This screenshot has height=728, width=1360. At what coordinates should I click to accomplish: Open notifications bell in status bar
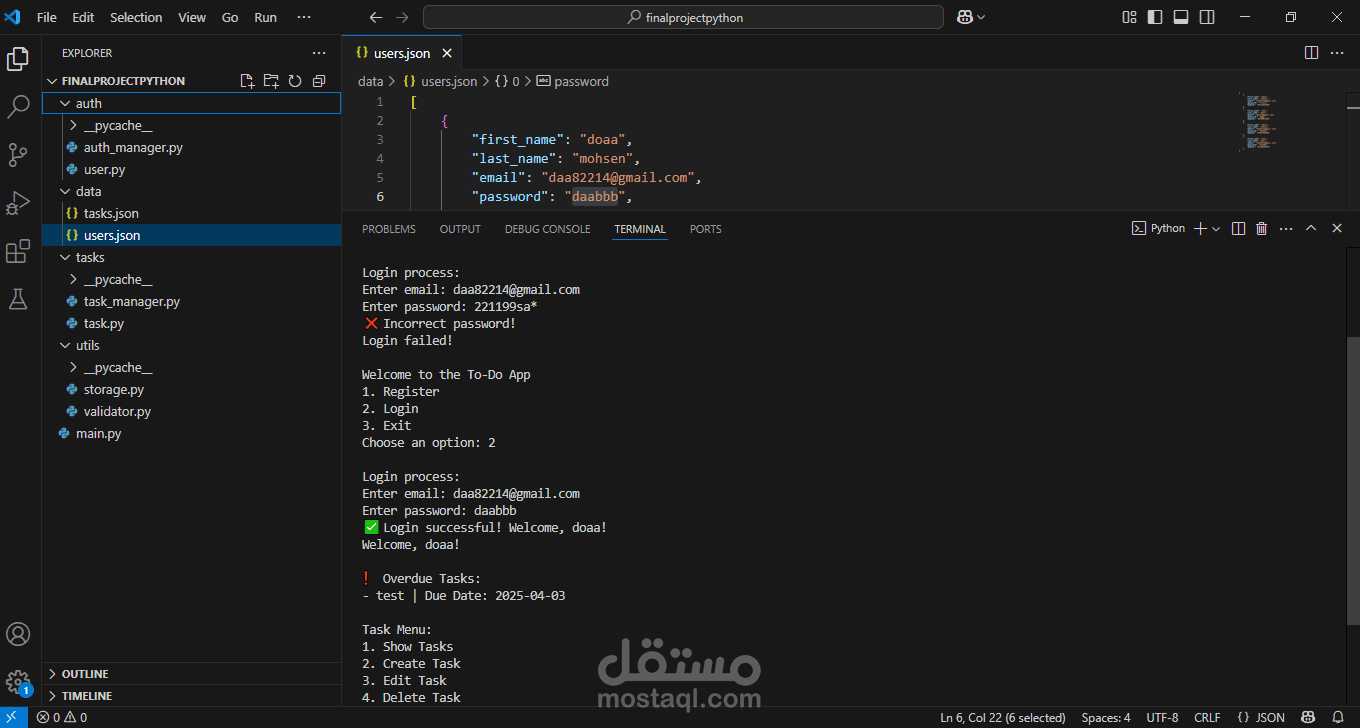pos(1339,717)
